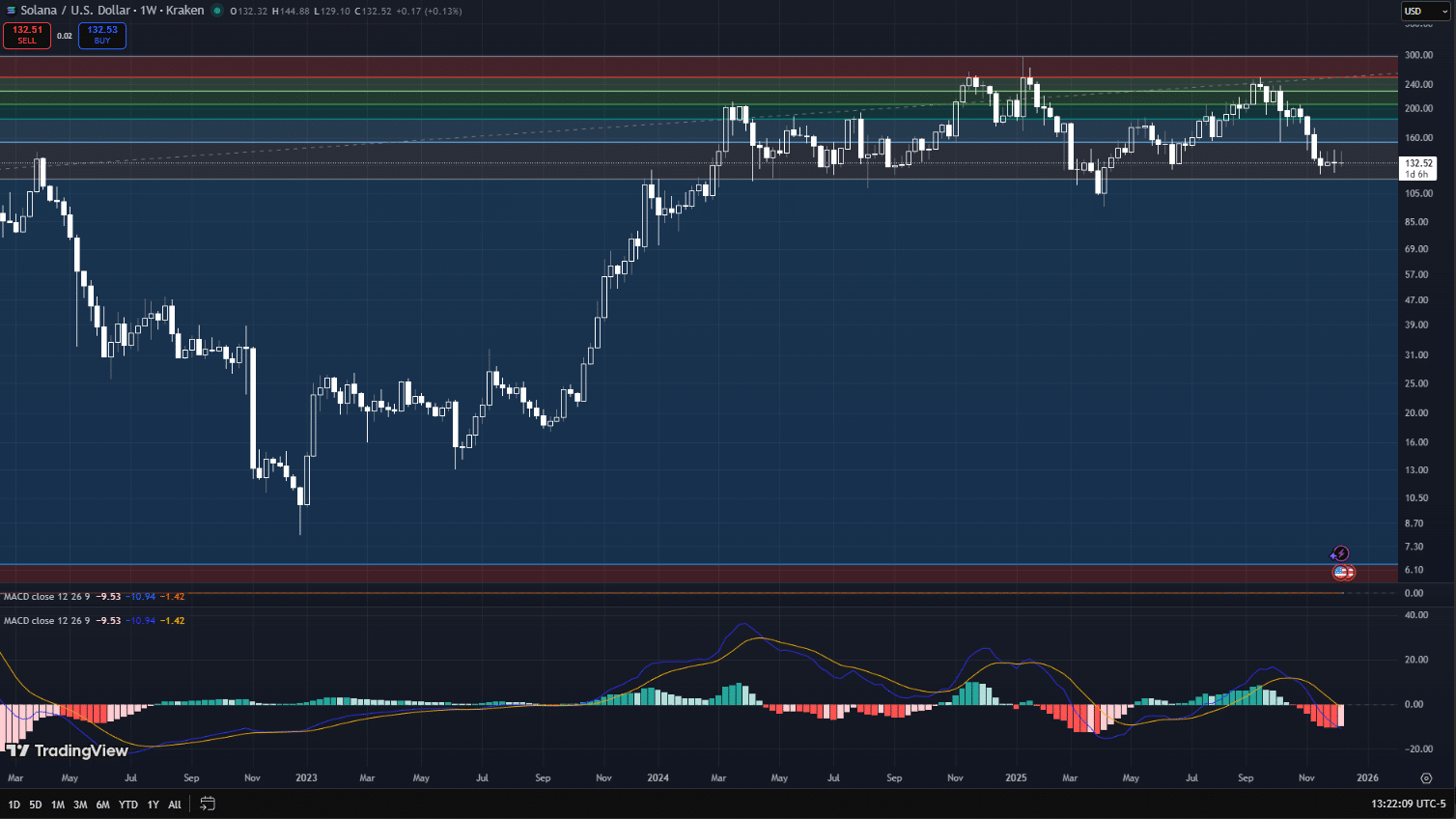Select the lower MACD close 12 26 9 legend

coord(46,620)
